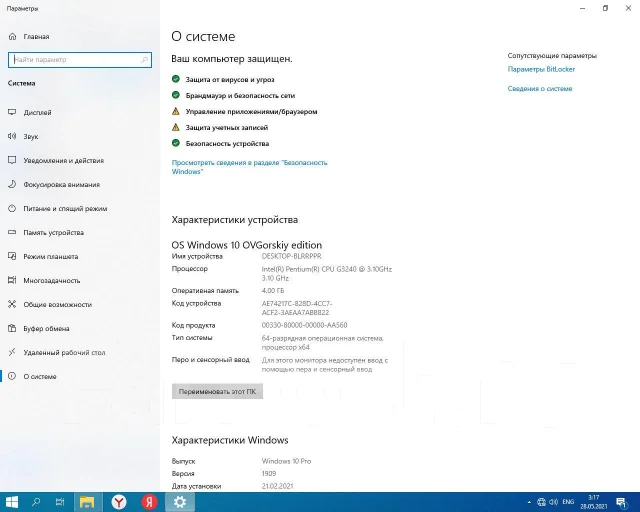This screenshot has height=512, width=640.
Task: Open action center notification icon
Action: 622,502
